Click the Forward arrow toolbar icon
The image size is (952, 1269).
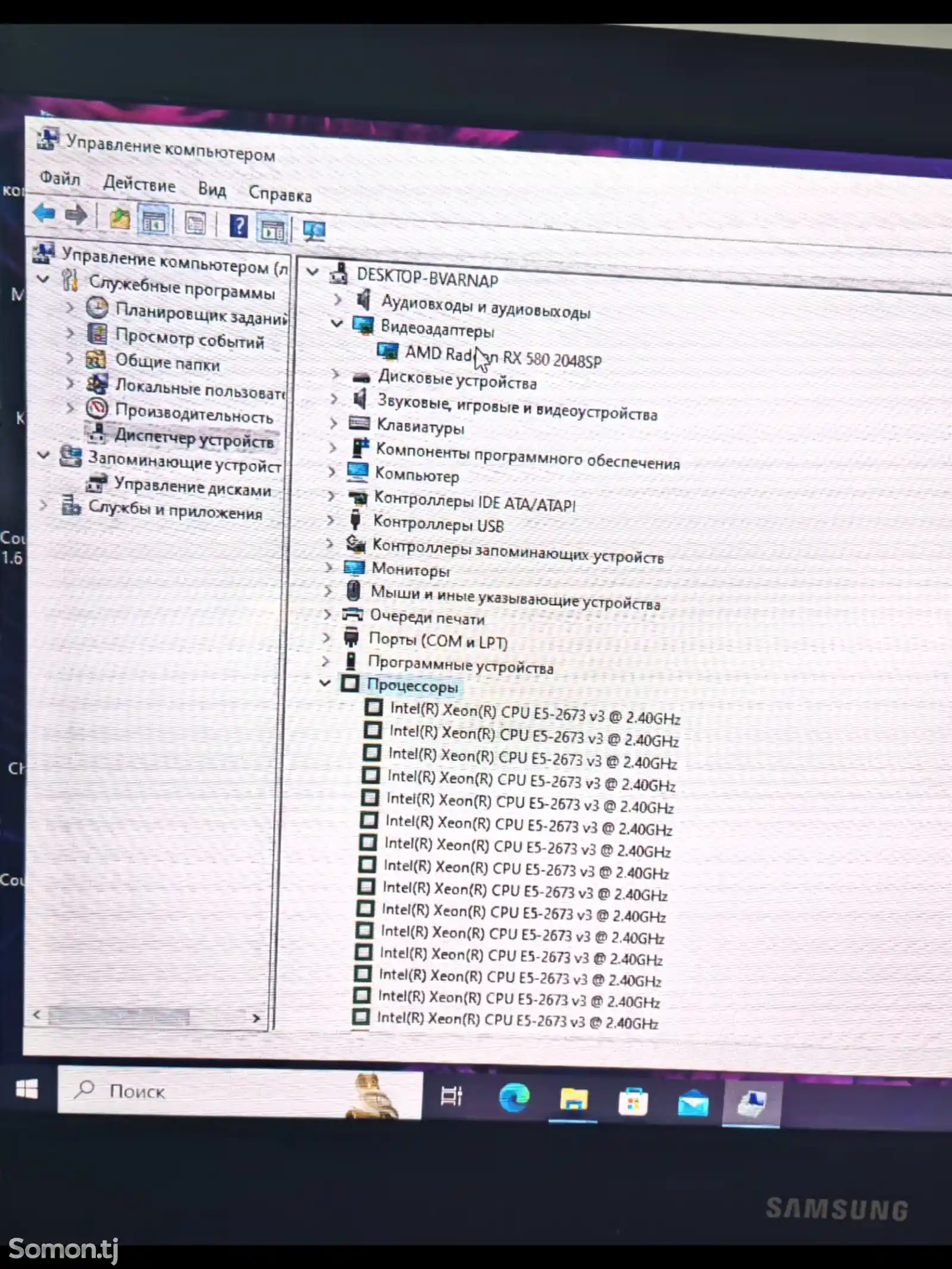(x=76, y=215)
